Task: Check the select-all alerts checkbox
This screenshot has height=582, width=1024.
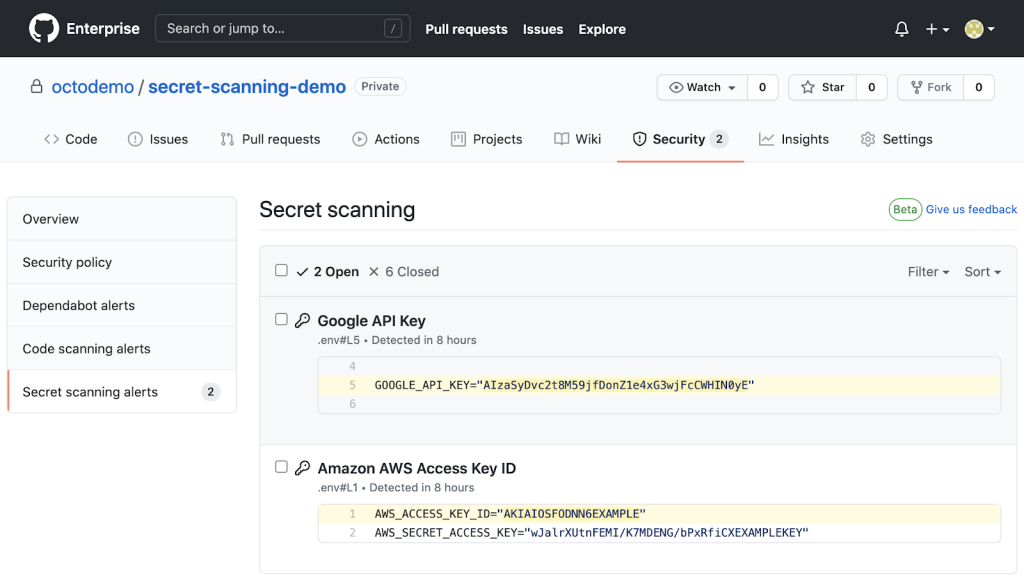Action: (x=281, y=271)
